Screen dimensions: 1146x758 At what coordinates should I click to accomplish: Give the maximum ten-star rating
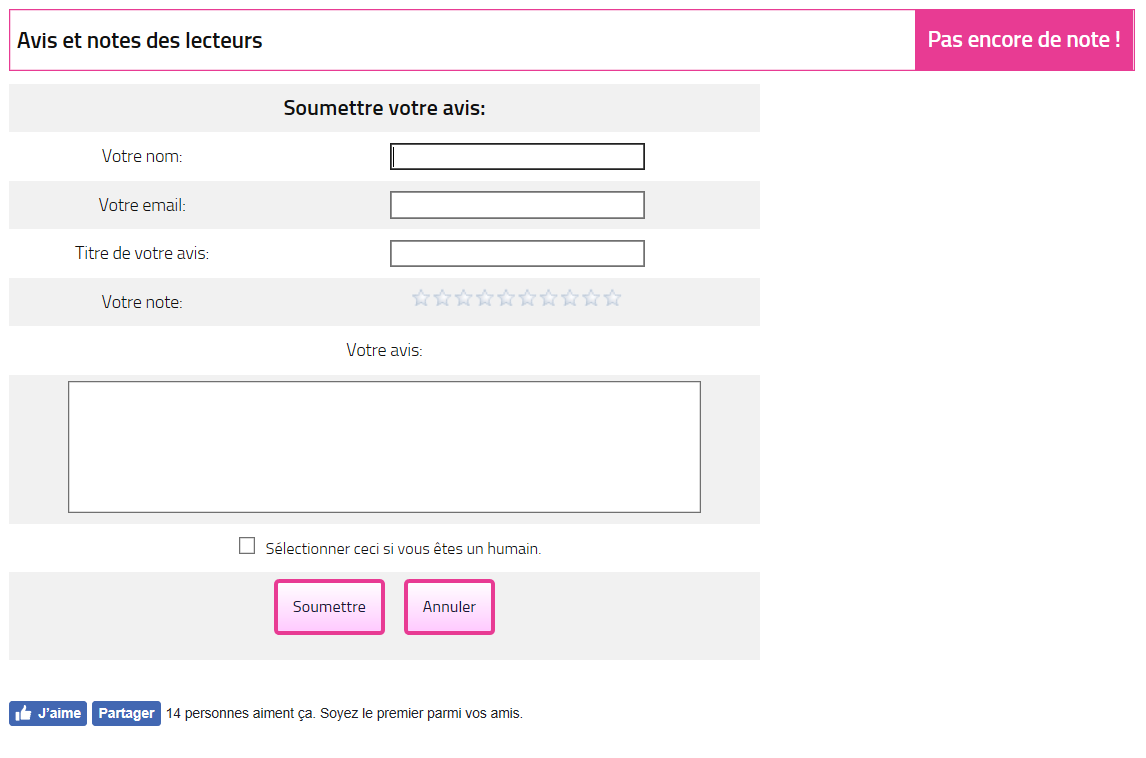[x=613, y=298]
